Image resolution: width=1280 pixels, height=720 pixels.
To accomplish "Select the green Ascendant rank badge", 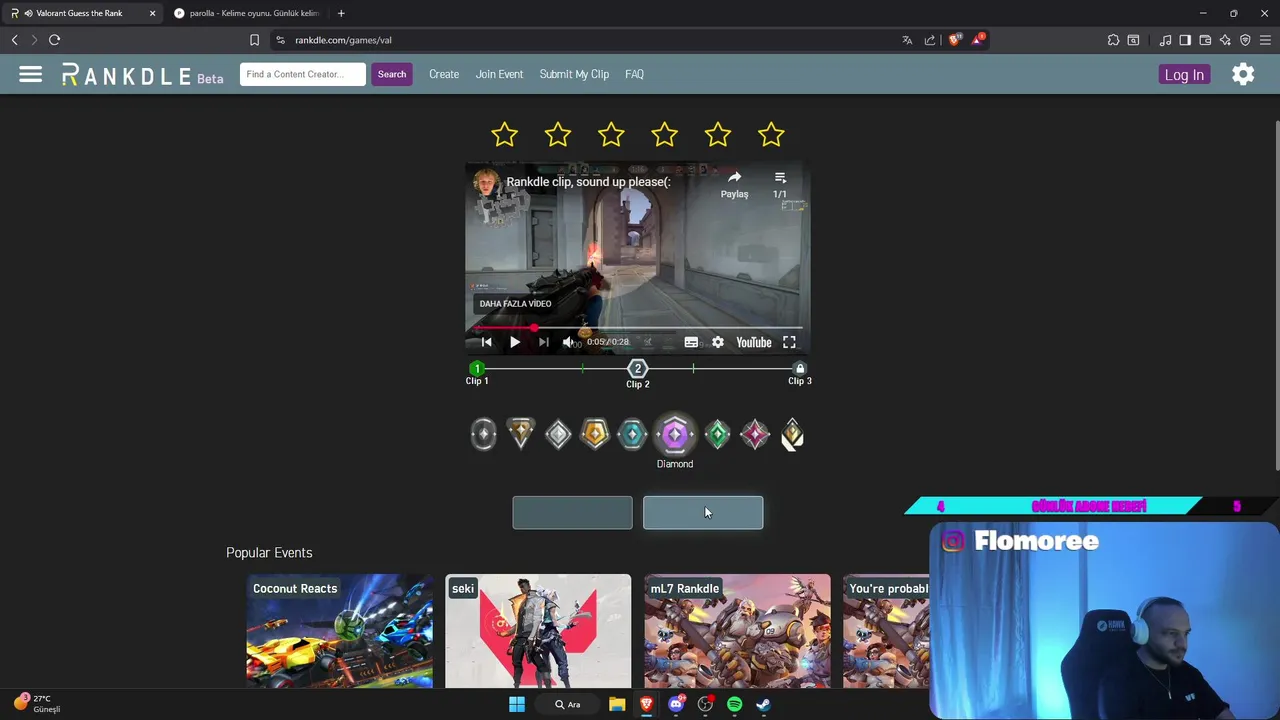I will tap(717, 434).
